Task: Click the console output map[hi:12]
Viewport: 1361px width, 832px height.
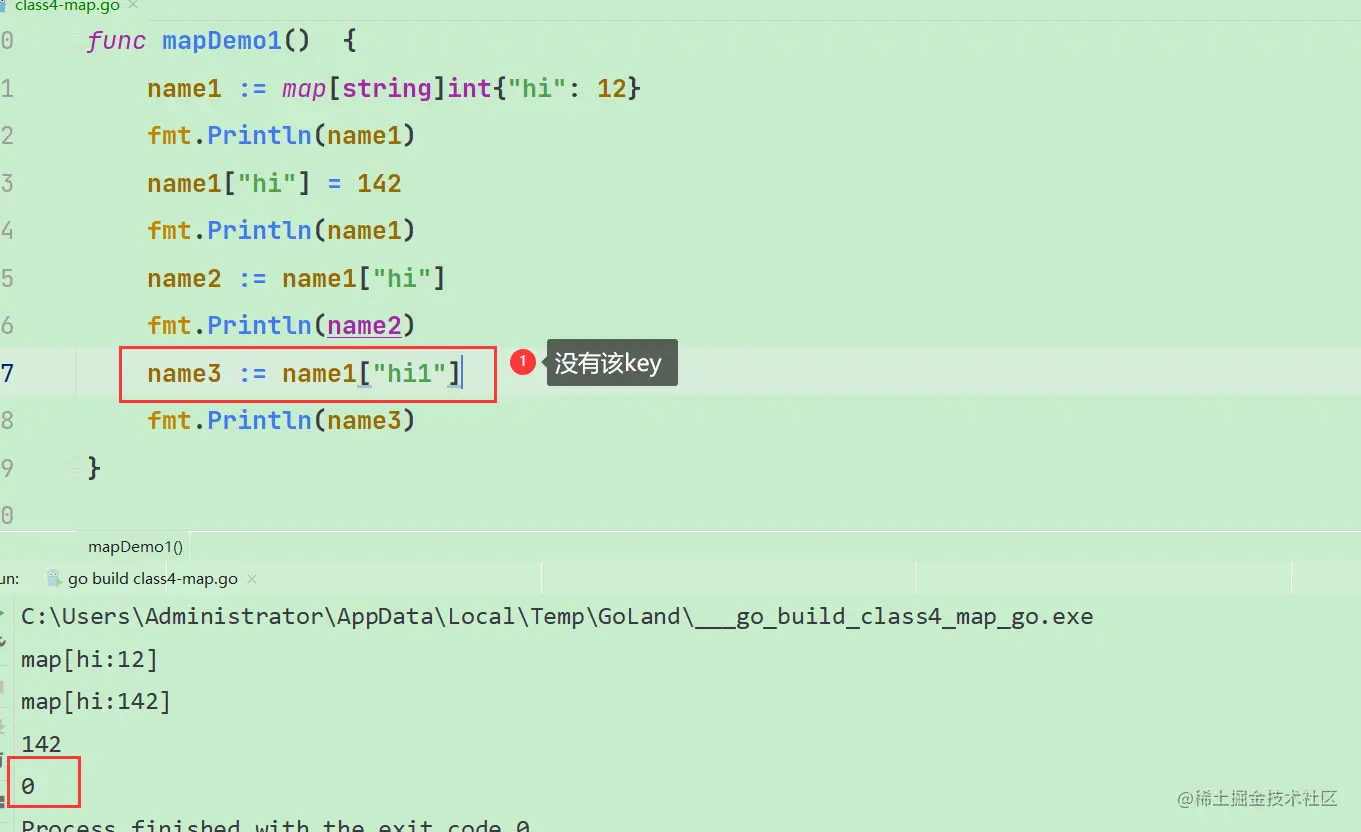Action: 89,660
